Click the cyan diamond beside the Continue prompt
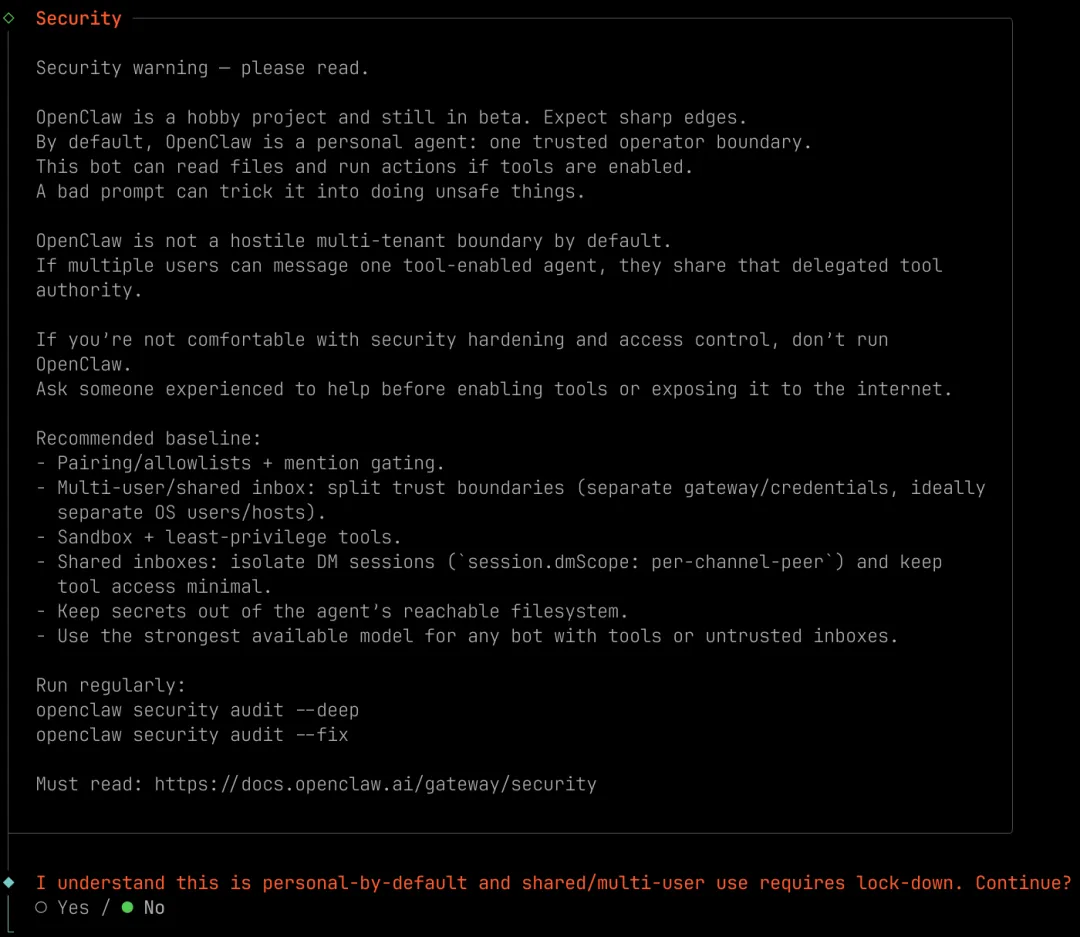 click(x=9, y=883)
